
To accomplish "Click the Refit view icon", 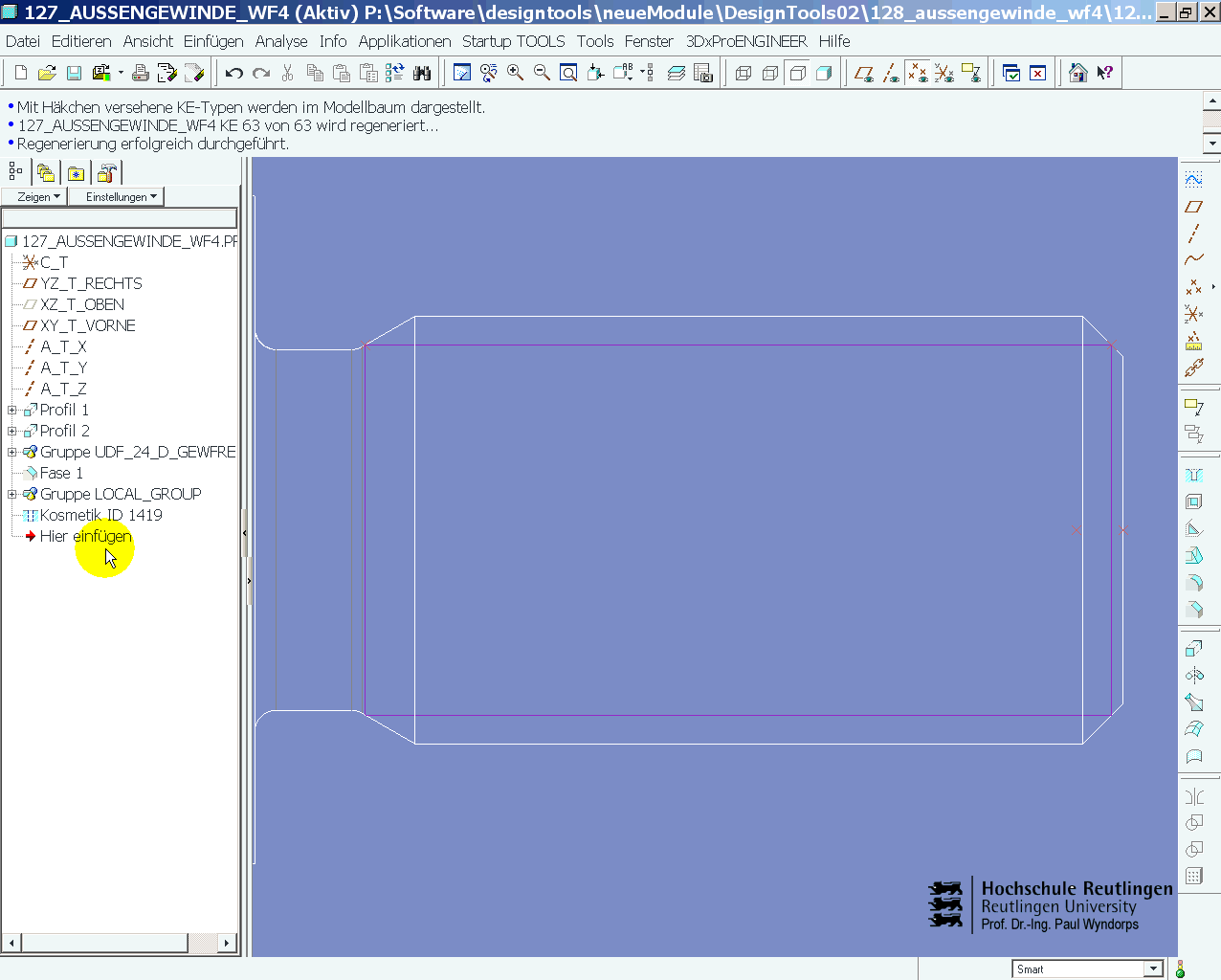I will [x=568, y=73].
